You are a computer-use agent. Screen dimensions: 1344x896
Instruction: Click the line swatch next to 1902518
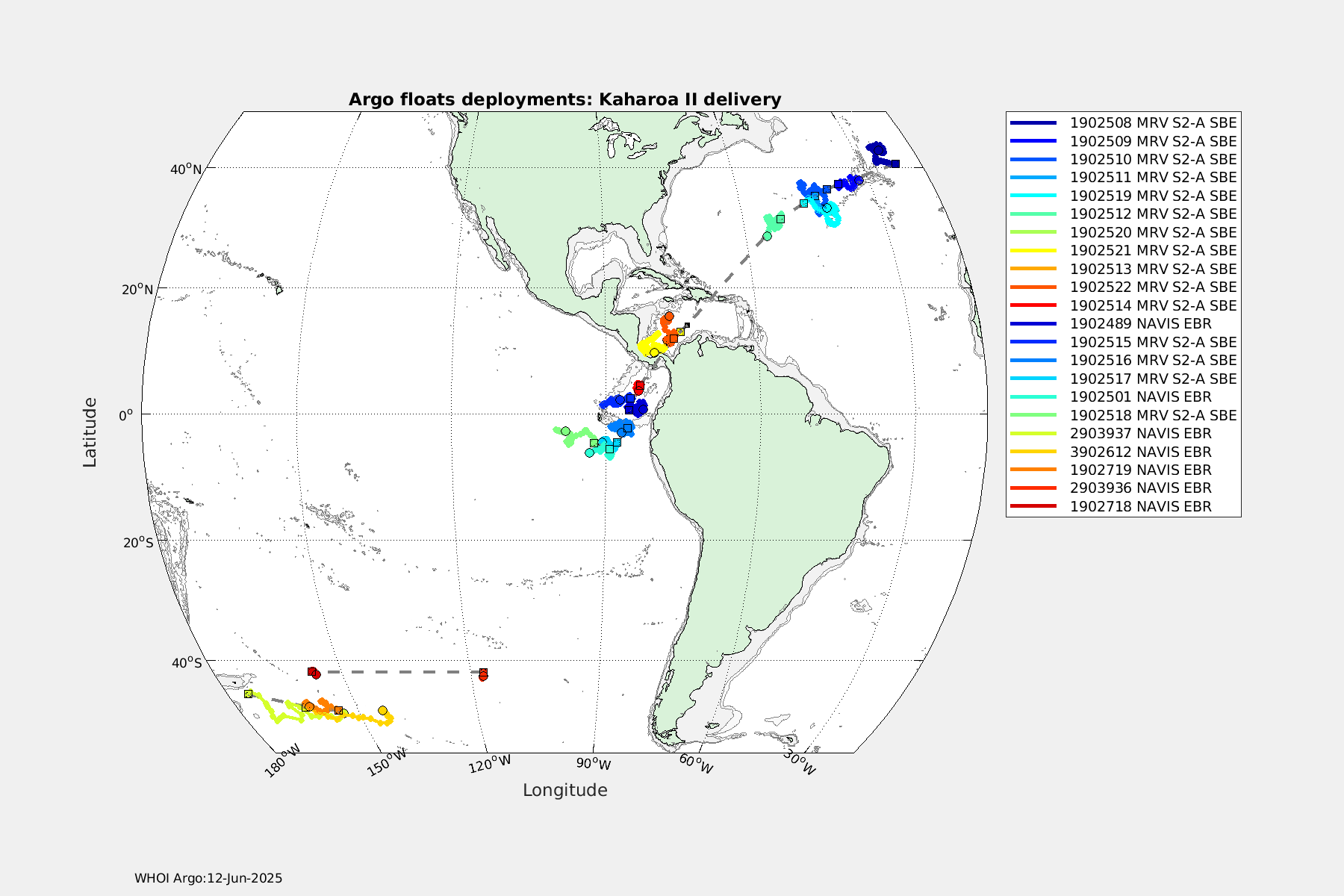click(x=1033, y=415)
